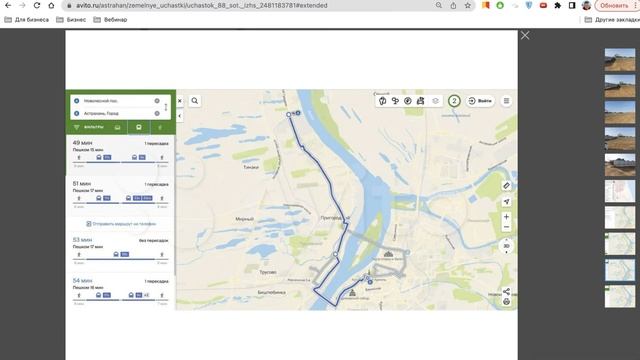Image resolution: width=640 pixels, height=360 pixels.
Task: Open the Бизнес bookmarks folder
Action: point(71,20)
